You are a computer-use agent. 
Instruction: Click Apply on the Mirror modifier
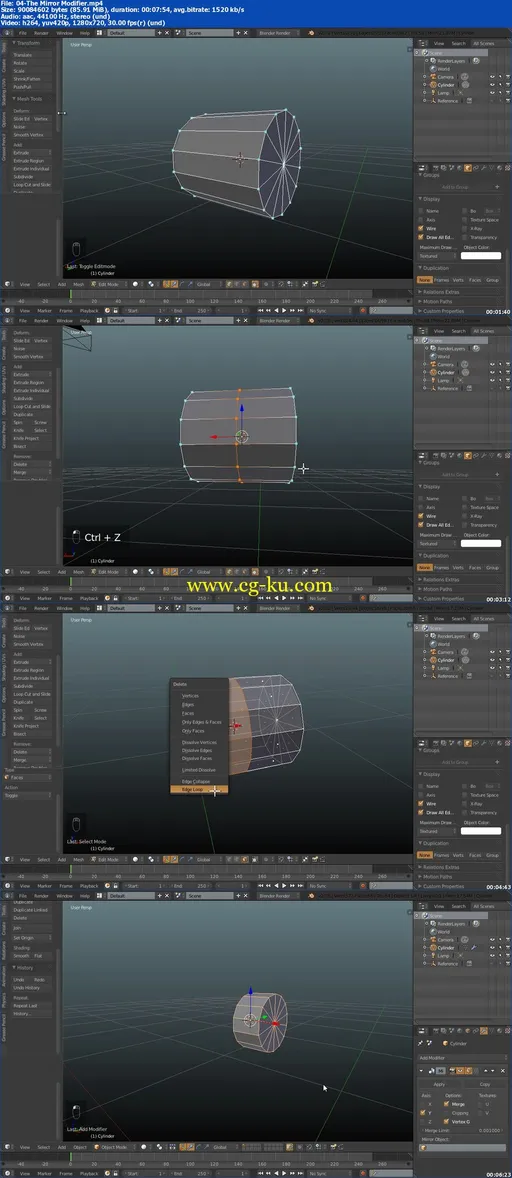pos(439,1084)
